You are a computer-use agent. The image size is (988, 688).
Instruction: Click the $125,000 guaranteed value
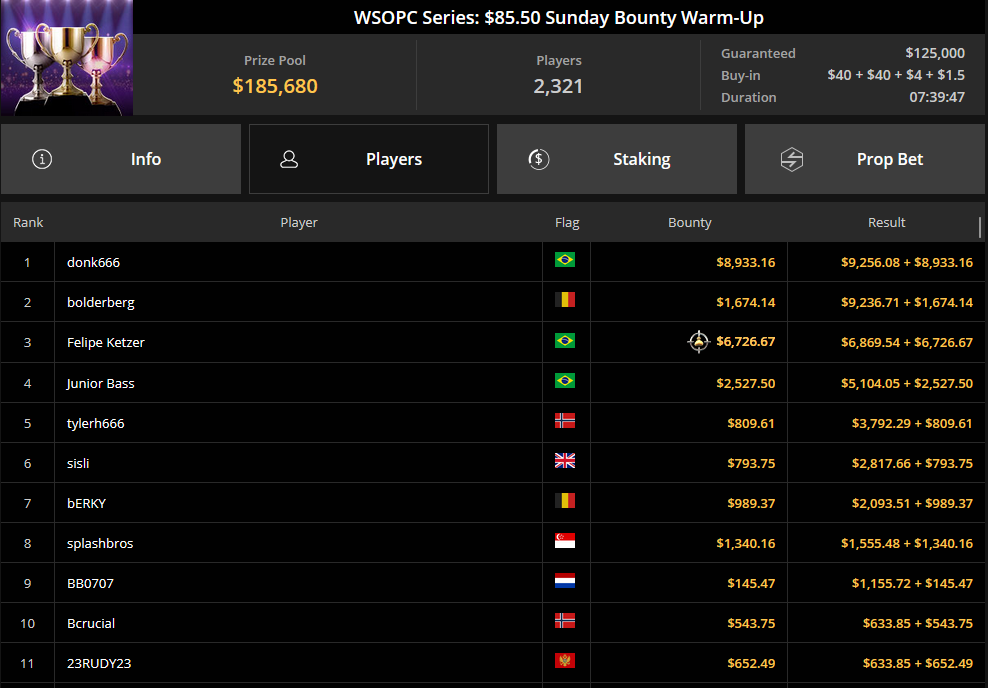pyautogui.click(x=935, y=53)
